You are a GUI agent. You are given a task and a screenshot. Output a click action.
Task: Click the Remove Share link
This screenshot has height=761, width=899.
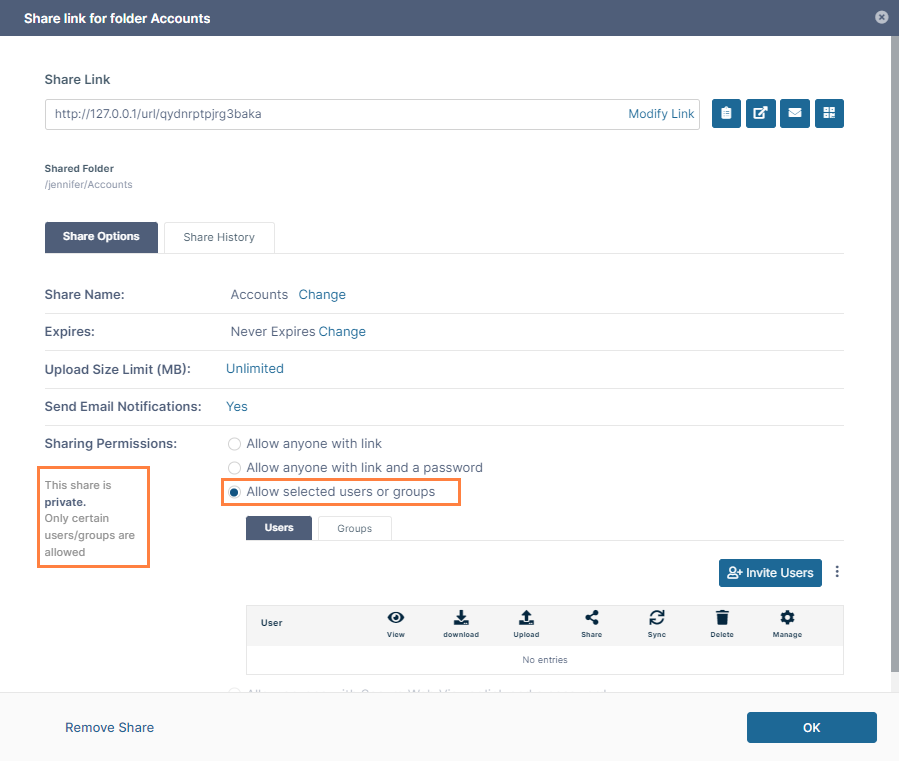(x=110, y=727)
